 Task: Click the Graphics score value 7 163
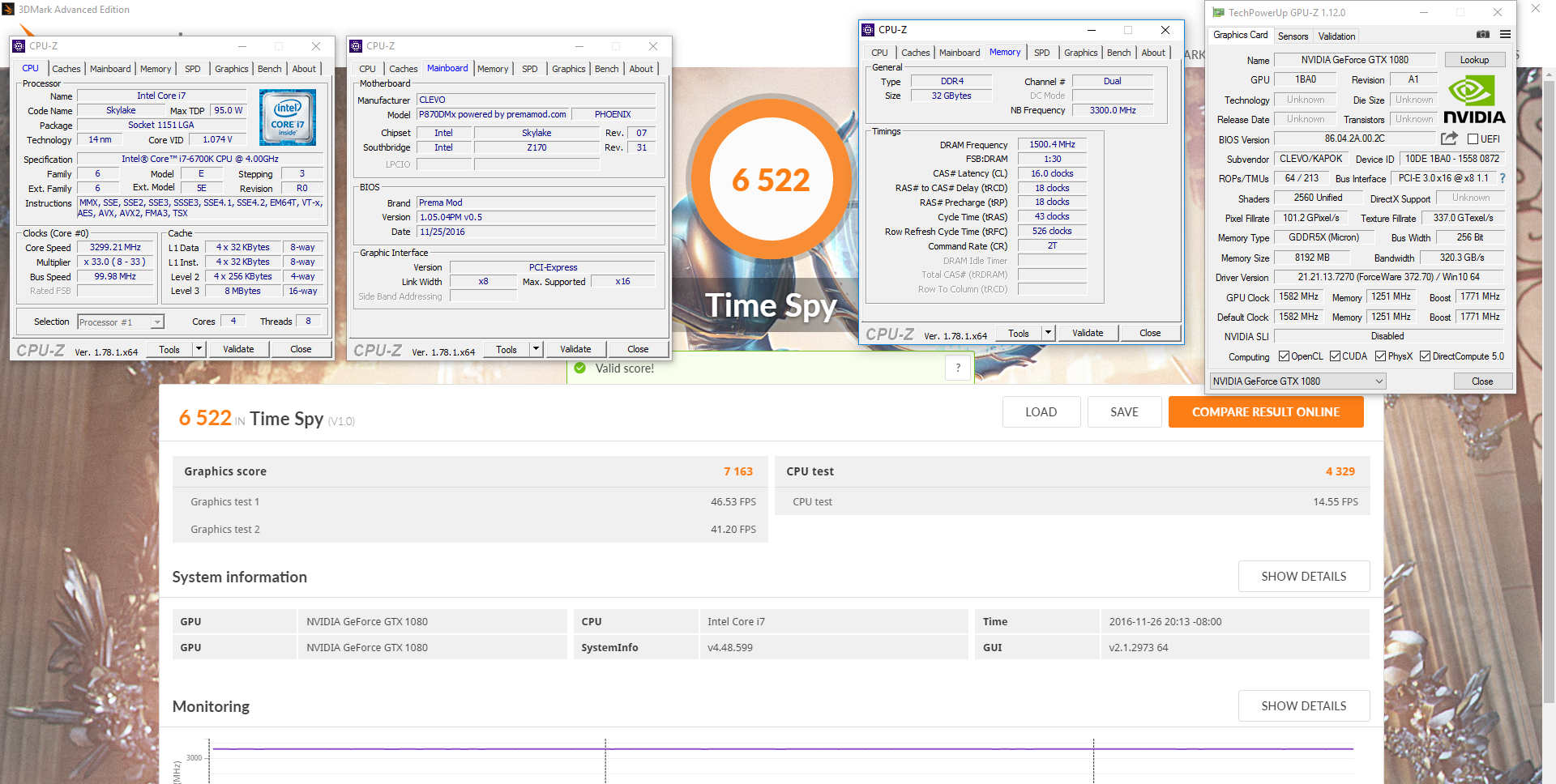click(x=738, y=471)
